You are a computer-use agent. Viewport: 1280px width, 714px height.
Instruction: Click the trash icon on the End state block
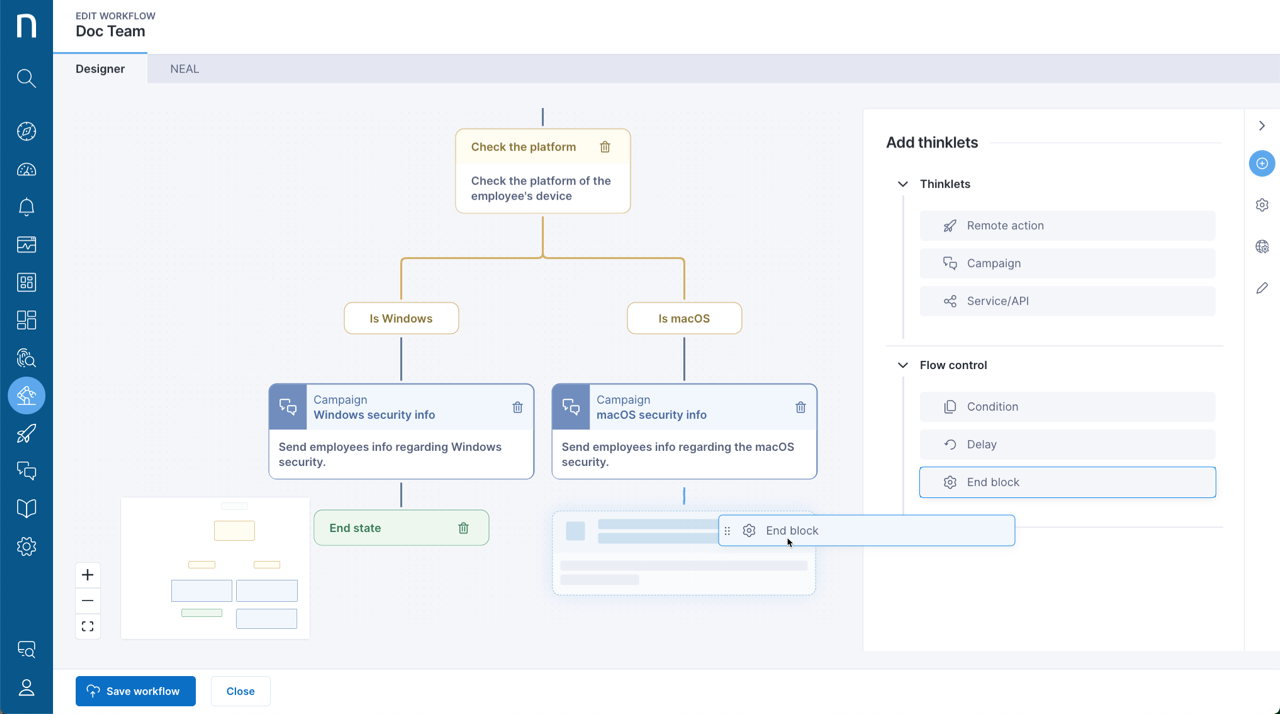point(463,527)
